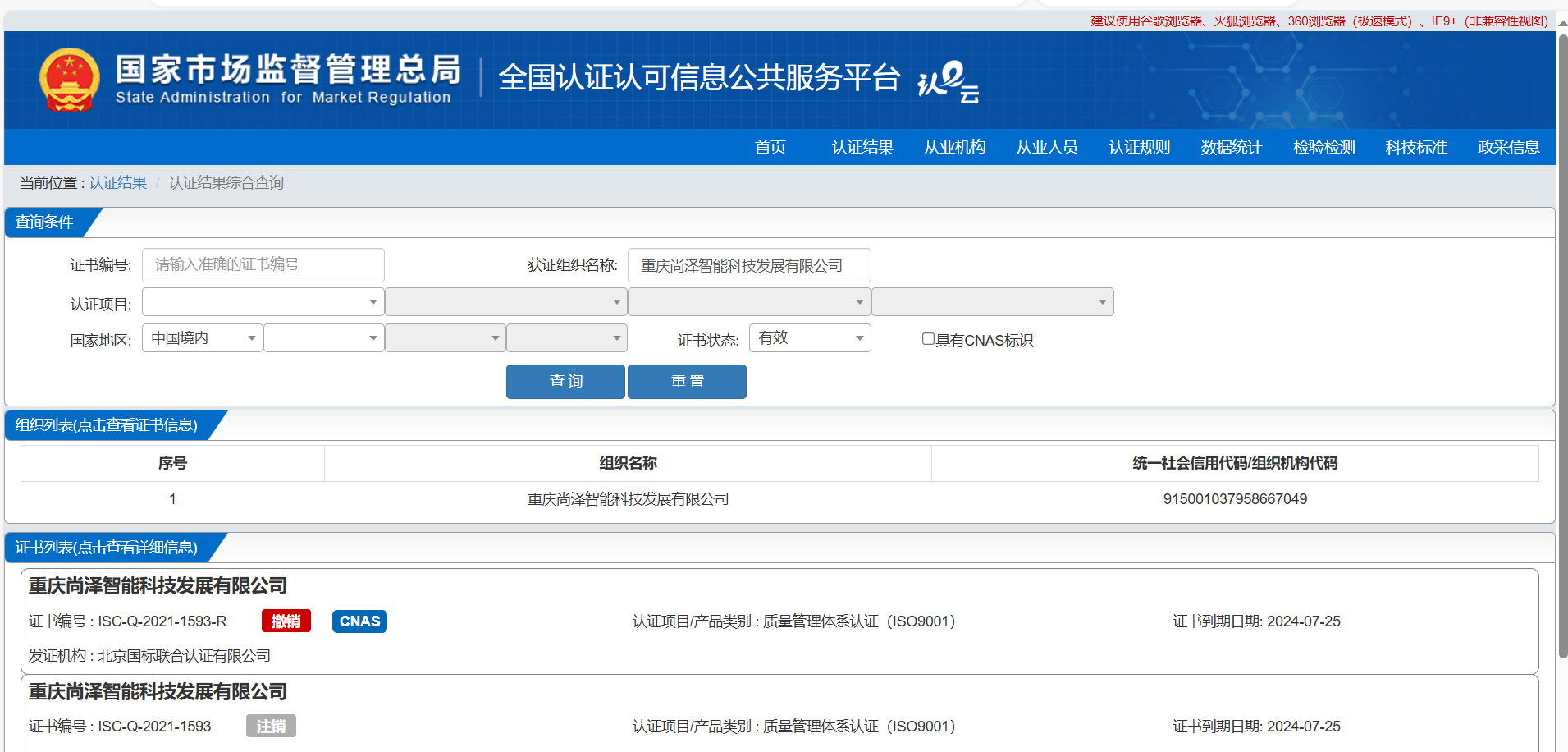Screen dimensions: 1568x752
Task: Click organization row 重庆尚泽智能科技发展有限公司 in table
Action: coord(628,499)
